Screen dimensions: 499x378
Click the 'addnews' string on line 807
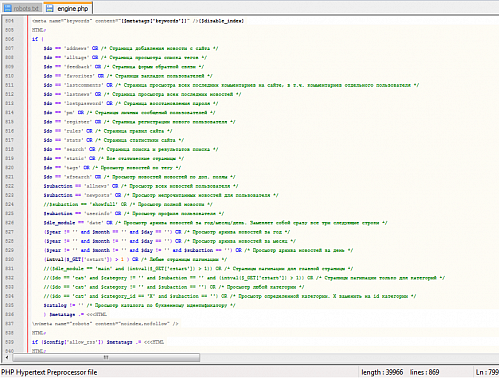(x=76, y=48)
